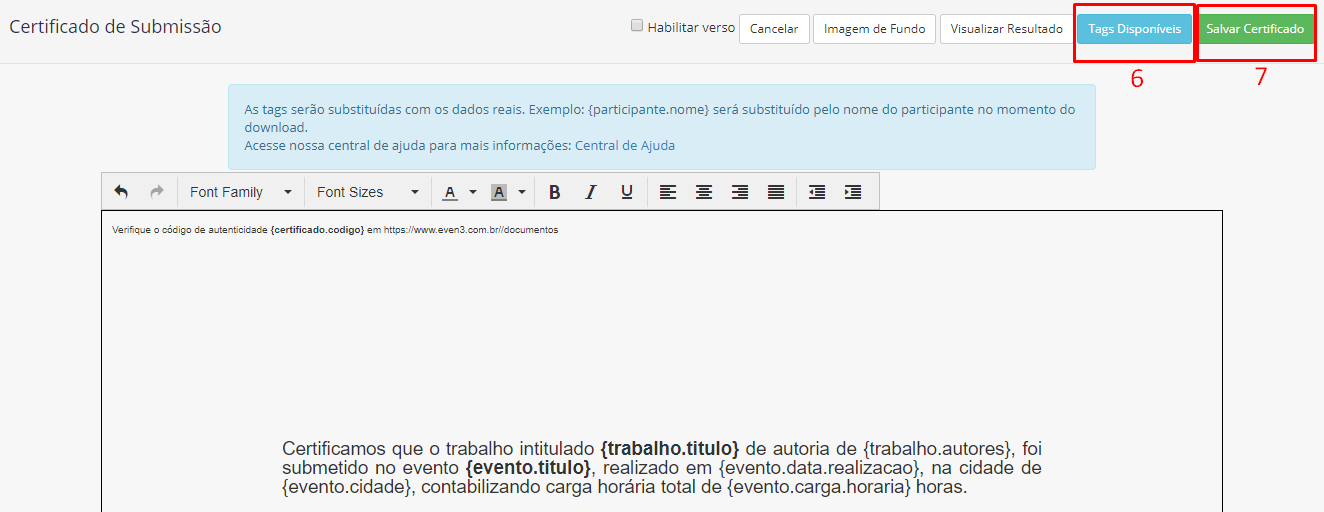The height and width of the screenshot is (512, 1324).
Task: Click the Redo arrow in the editor toolbar
Action: 156,192
